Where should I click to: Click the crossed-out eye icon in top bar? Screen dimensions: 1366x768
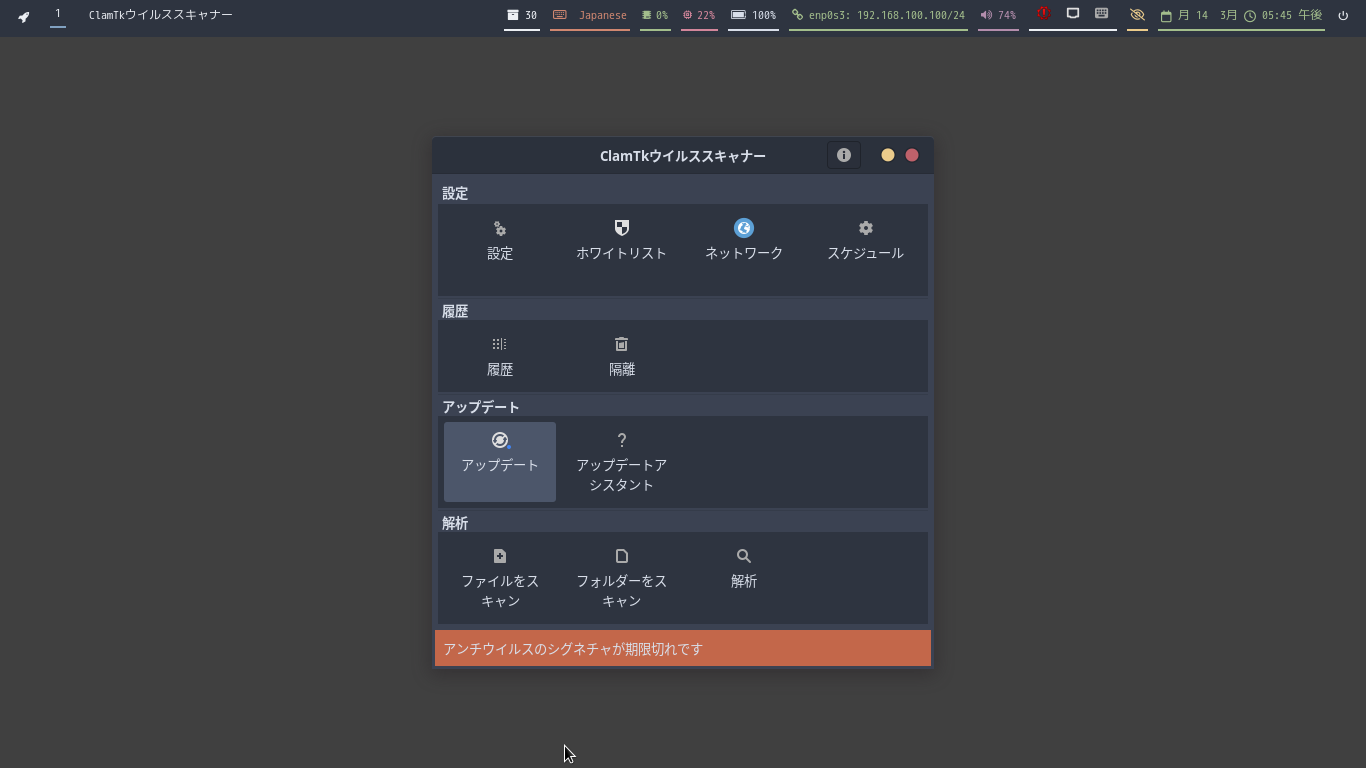click(1137, 15)
